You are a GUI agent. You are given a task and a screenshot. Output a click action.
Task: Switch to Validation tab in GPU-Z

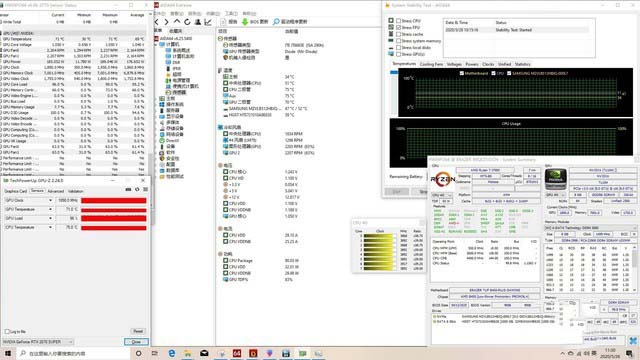point(76,191)
